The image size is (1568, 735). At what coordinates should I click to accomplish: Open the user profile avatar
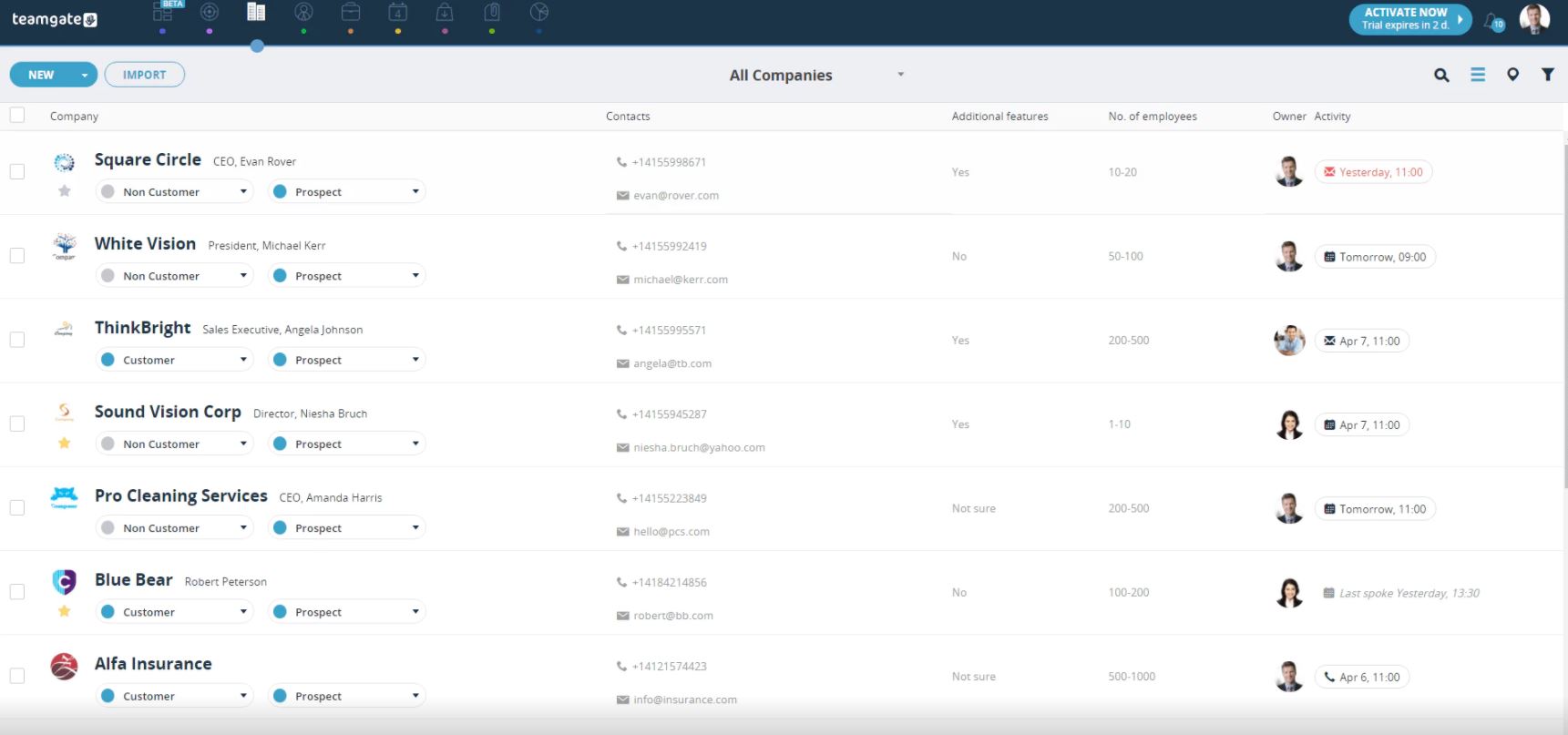1534,19
